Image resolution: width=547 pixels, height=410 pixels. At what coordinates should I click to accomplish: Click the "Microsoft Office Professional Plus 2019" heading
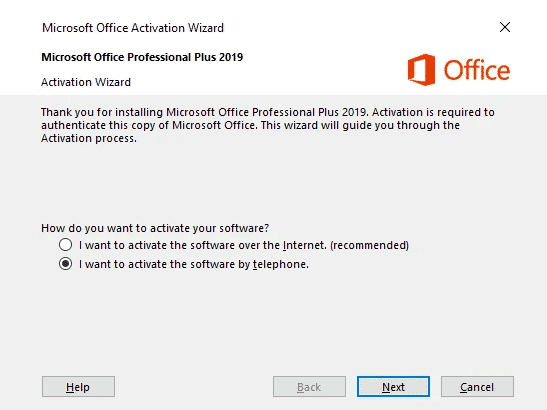point(142,57)
